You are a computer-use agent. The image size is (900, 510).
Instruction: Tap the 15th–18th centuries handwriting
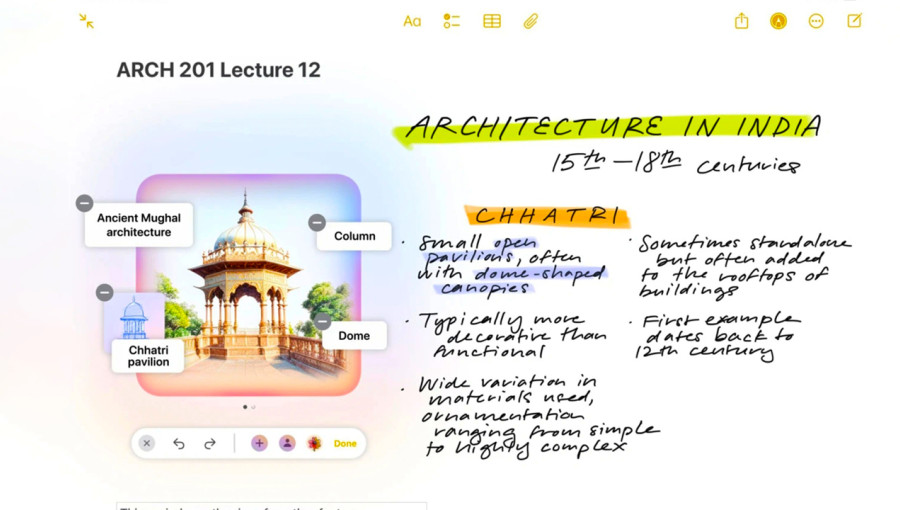[675, 163]
